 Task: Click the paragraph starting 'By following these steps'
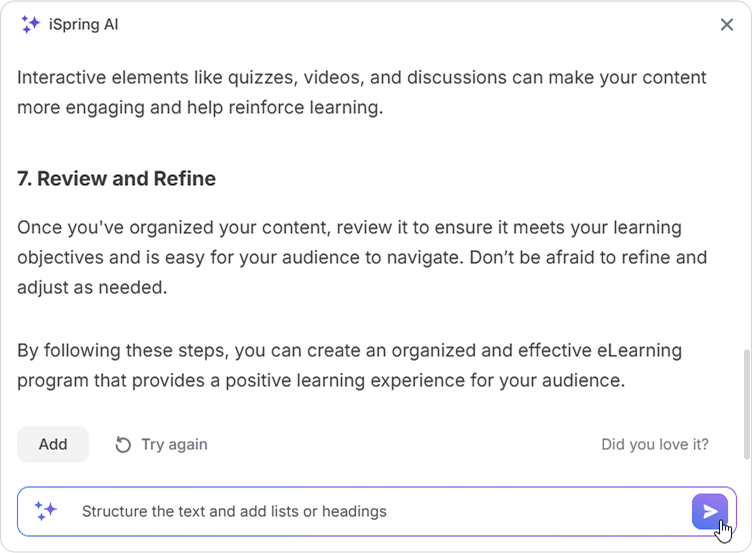349,365
